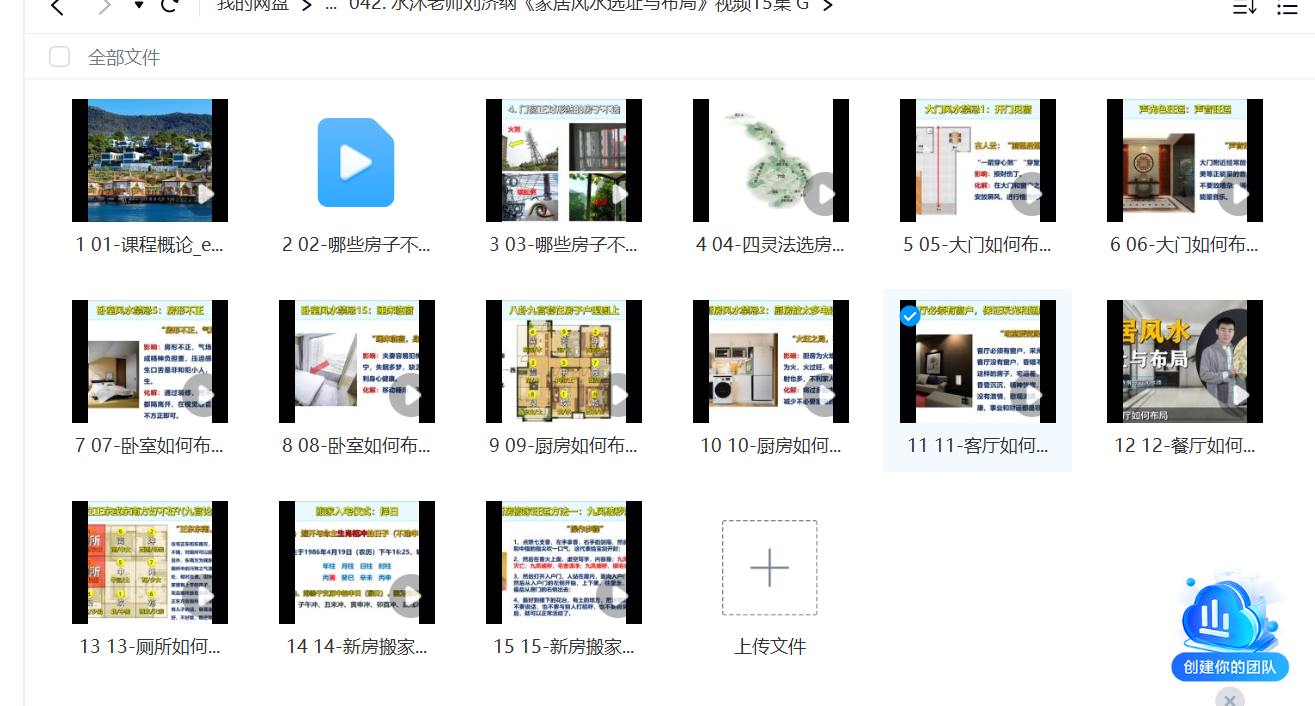Refresh the file list

point(170,6)
